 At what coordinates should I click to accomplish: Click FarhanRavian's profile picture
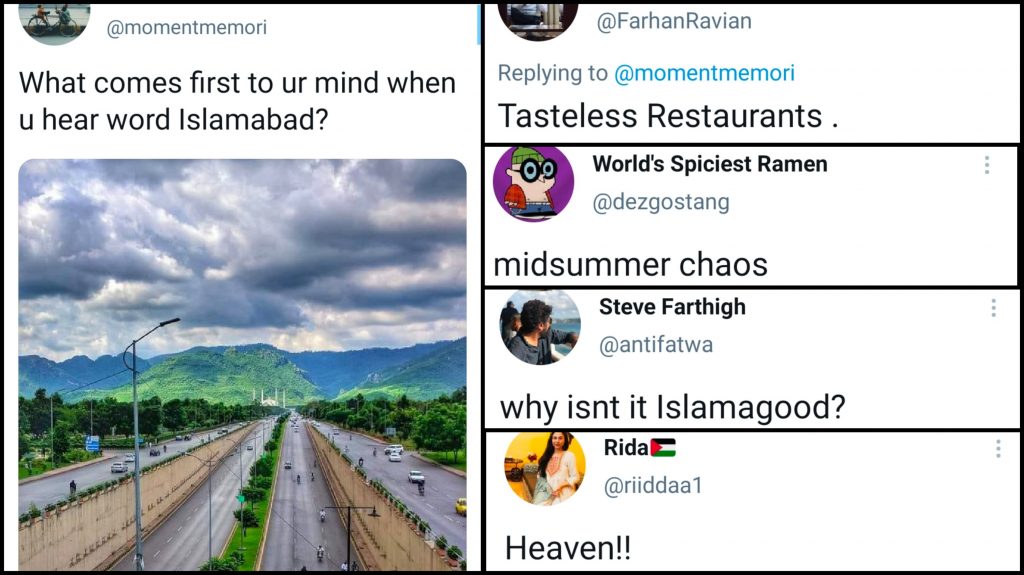tap(537, 19)
